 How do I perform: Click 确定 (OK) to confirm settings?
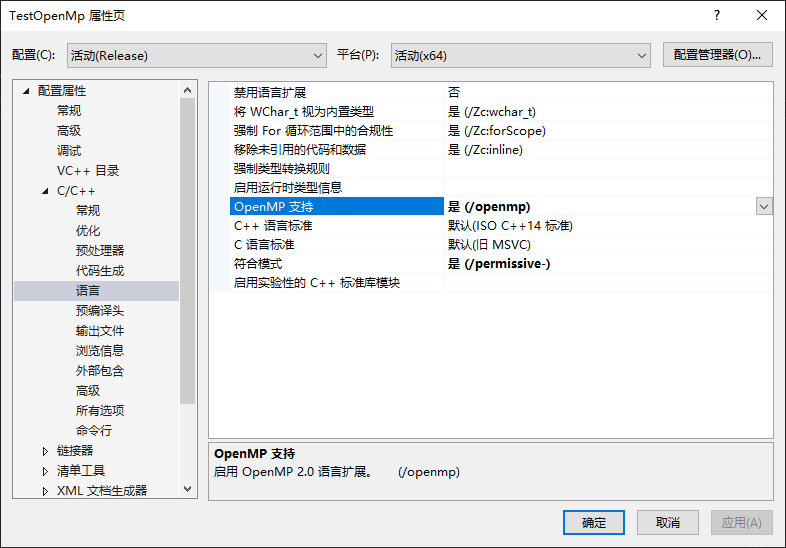coord(594,522)
